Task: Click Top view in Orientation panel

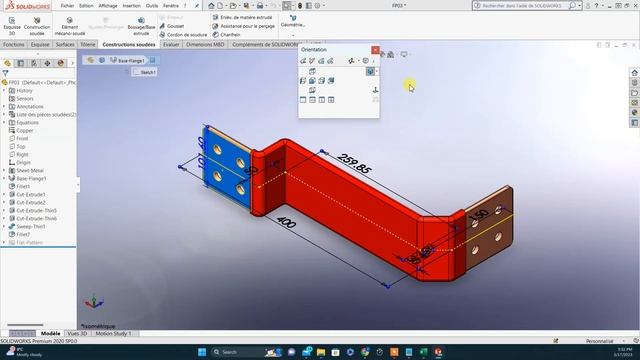Action: point(312,71)
